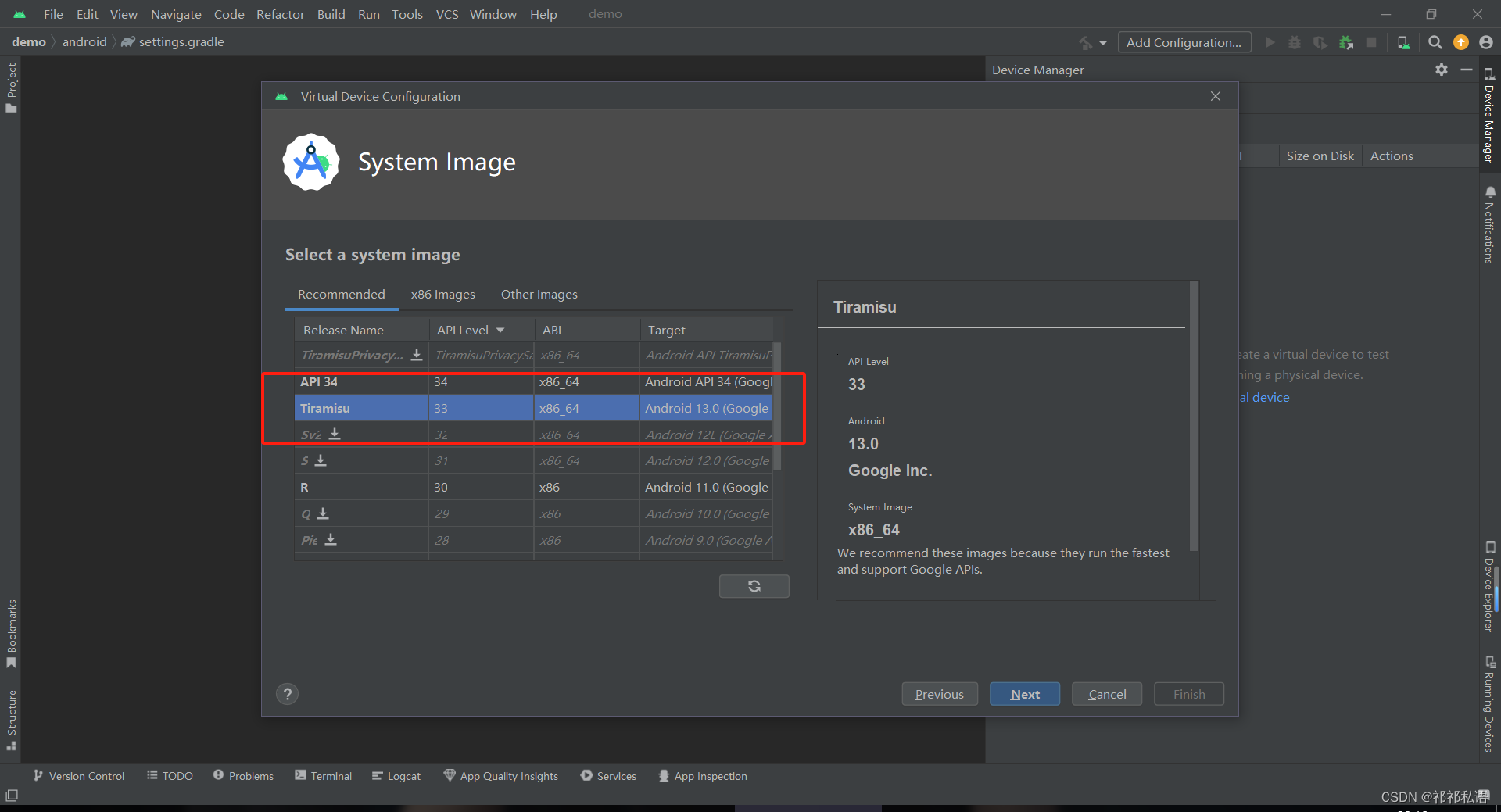Toggle the Bookmarks tool window
This screenshot has height=812, width=1501.
[11, 634]
